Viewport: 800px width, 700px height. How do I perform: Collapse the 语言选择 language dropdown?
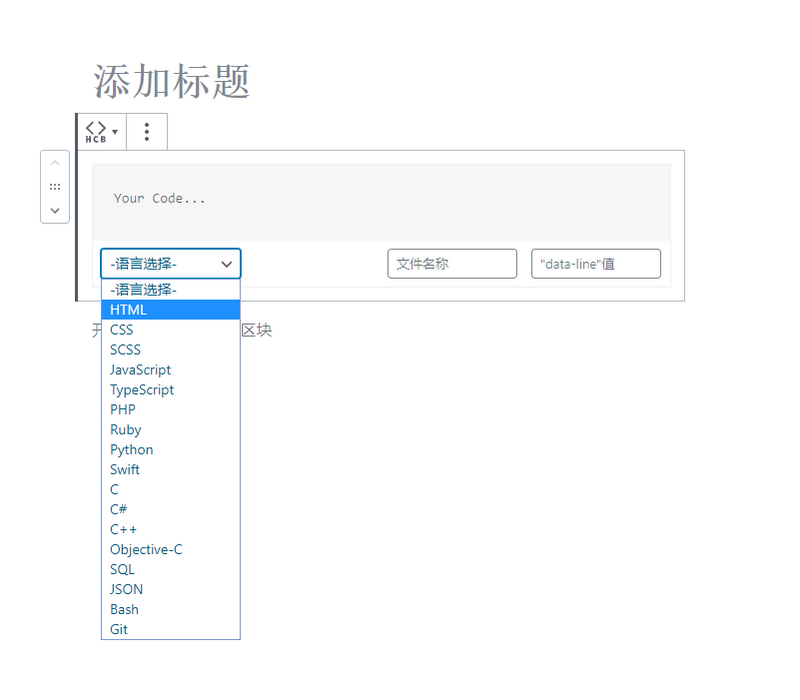point(171,264)
